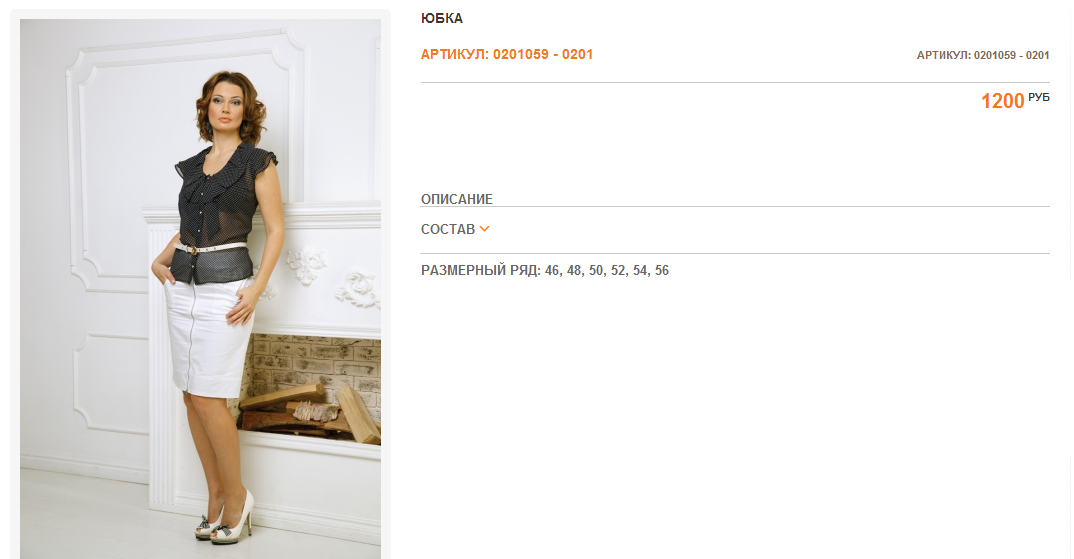Click the model's white heeled shoes
1074x559 pixels.
click(225, 520)
